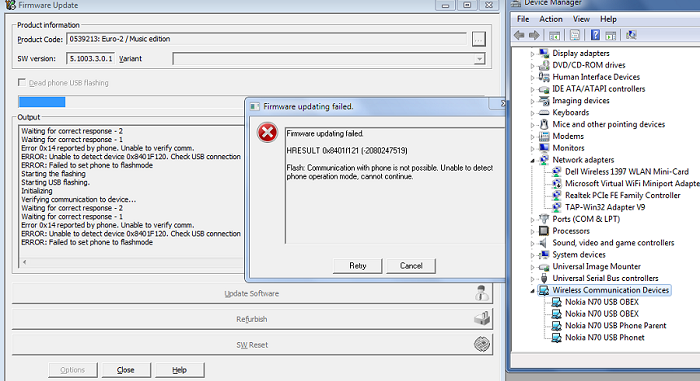Click the Imaging devices category icon
This screenshot has width=700, height=381.
tap(544, 100)
